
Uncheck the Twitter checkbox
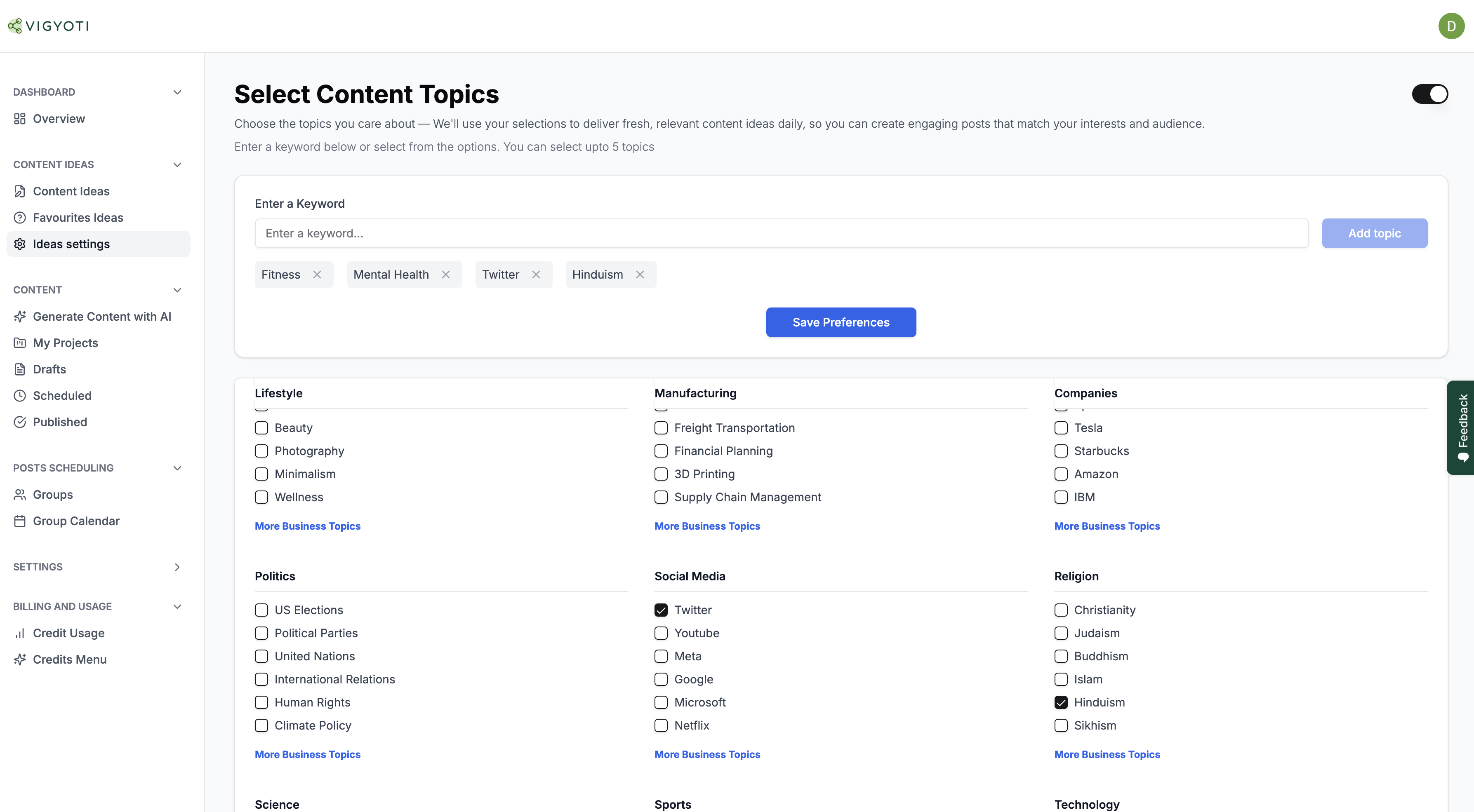pos(661,610)
